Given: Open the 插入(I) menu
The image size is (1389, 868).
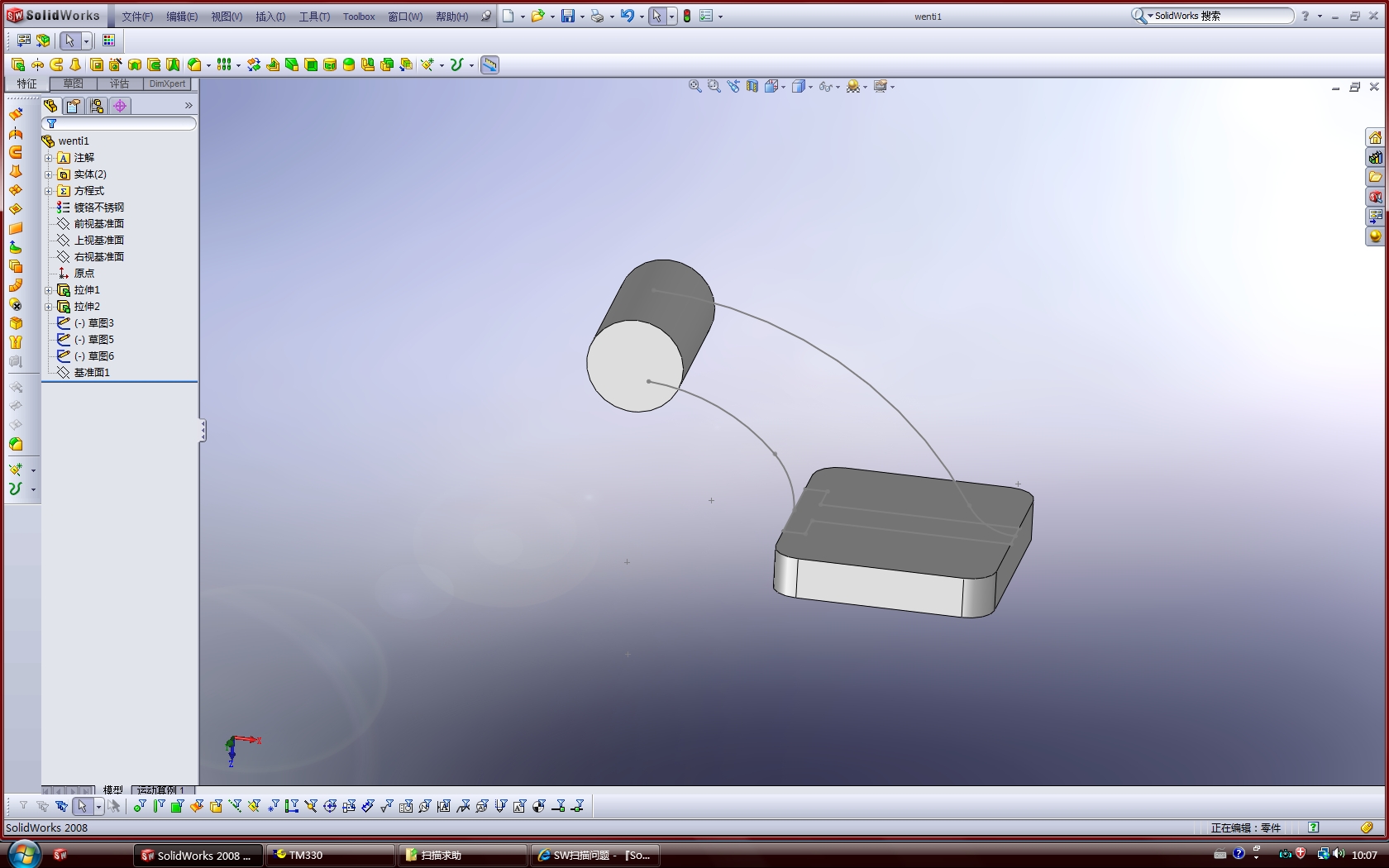Looking at the screenshot, I should (270, 17).
